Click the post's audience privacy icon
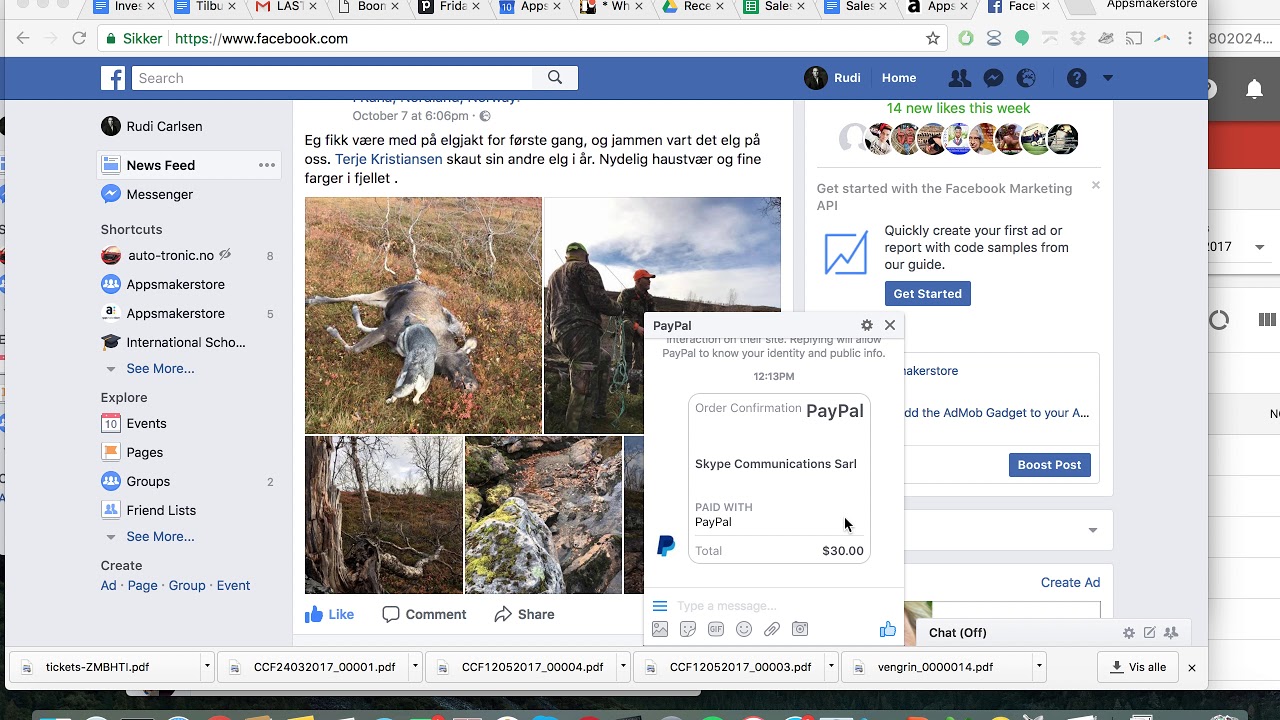Screen dimensions: 1280x720 coord(485,116)
